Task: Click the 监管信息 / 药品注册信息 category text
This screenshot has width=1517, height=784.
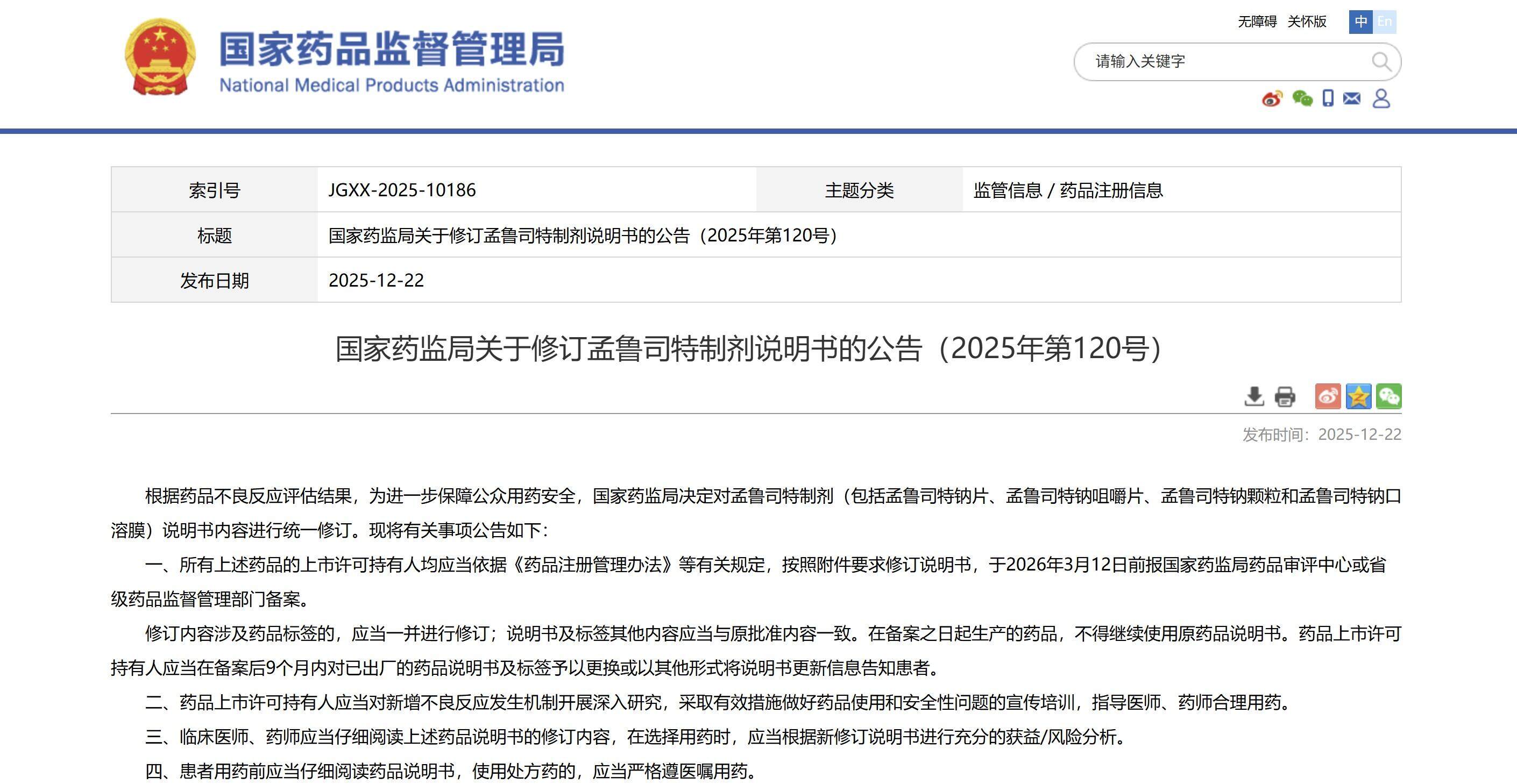Action: tap(1068, 190)
